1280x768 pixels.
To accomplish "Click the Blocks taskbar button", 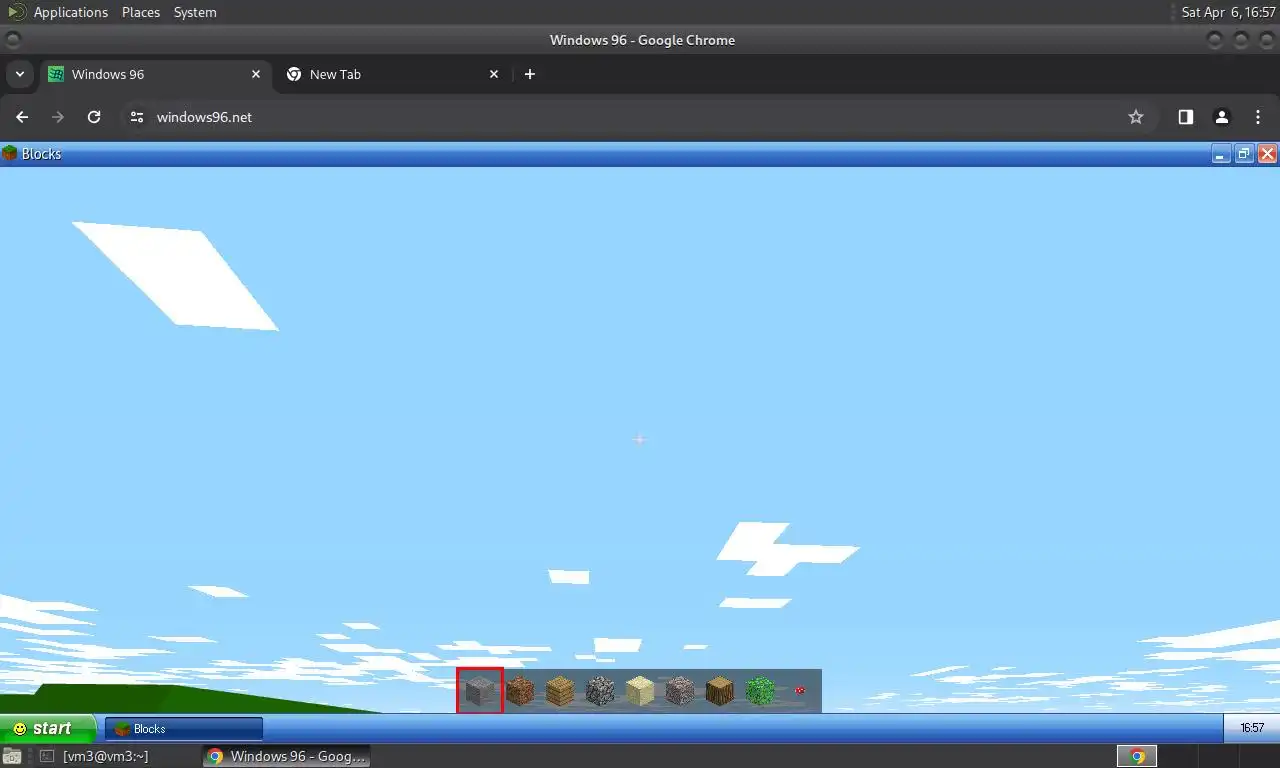I will 184,728.
